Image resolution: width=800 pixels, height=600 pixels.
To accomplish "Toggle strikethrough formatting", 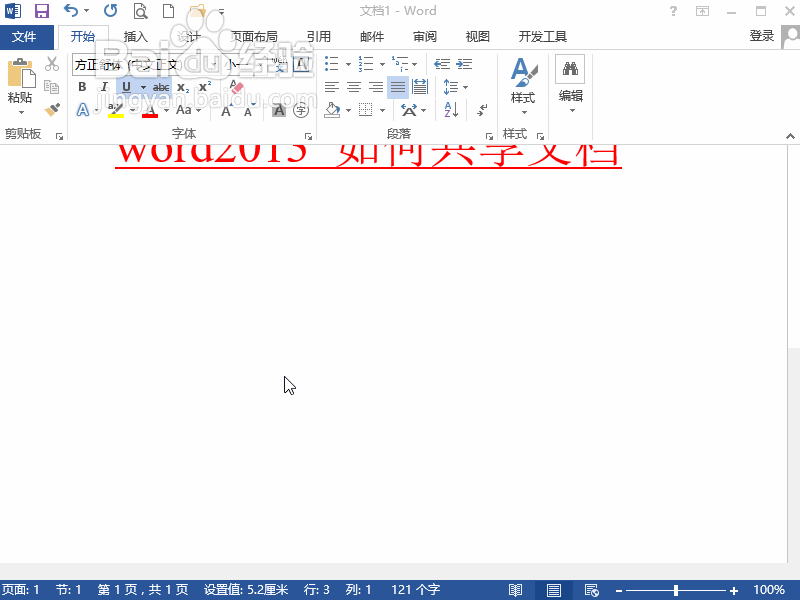I will coord(161,87).
